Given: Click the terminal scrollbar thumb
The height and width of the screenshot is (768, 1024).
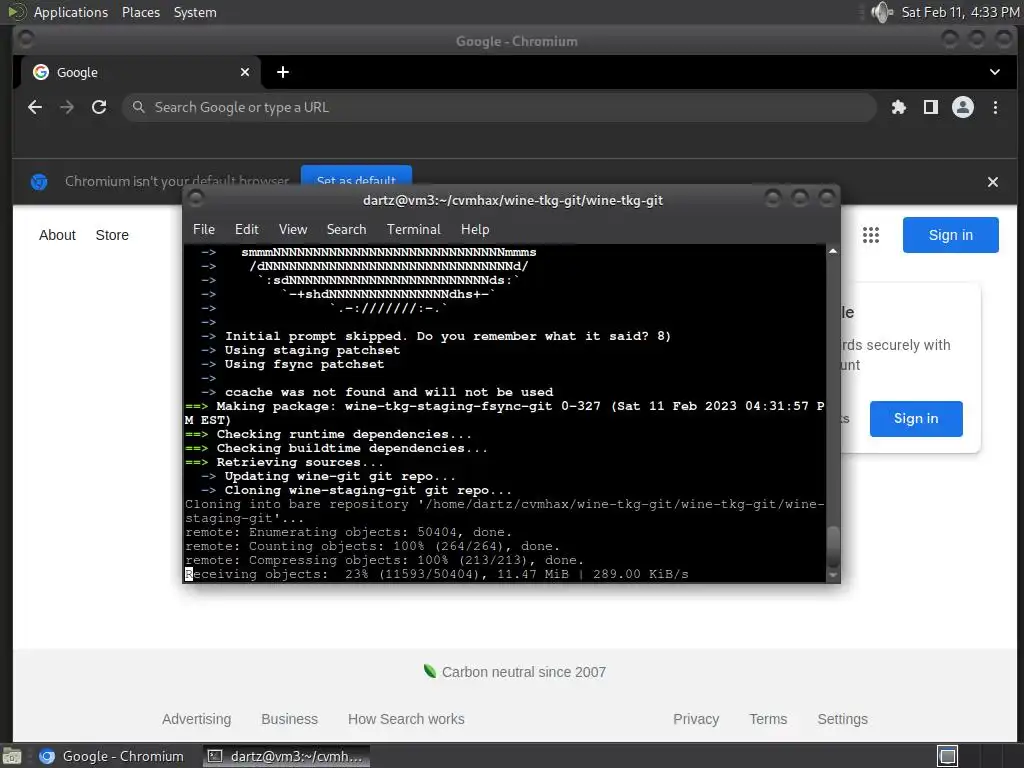Looking at the screenshot, I should (833, 546).
